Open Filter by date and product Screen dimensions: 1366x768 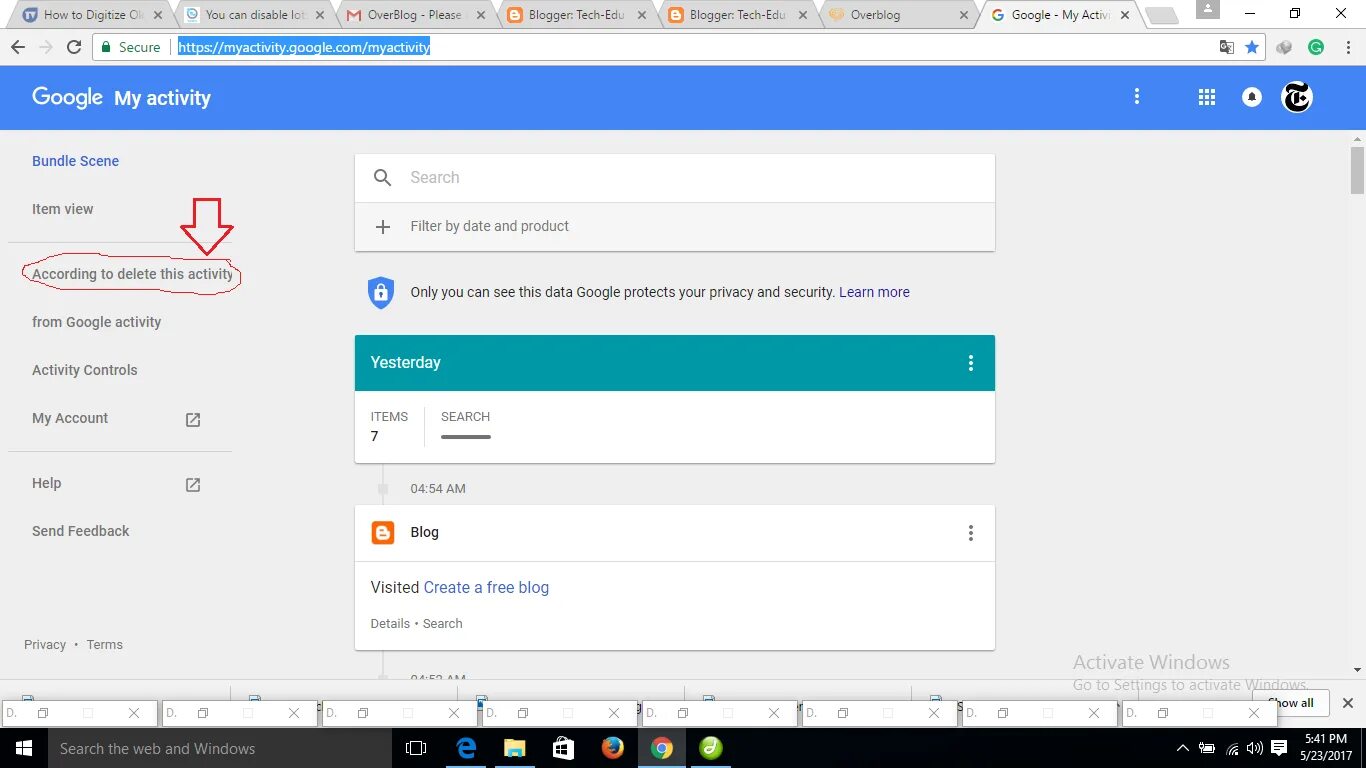pos(675,227)
